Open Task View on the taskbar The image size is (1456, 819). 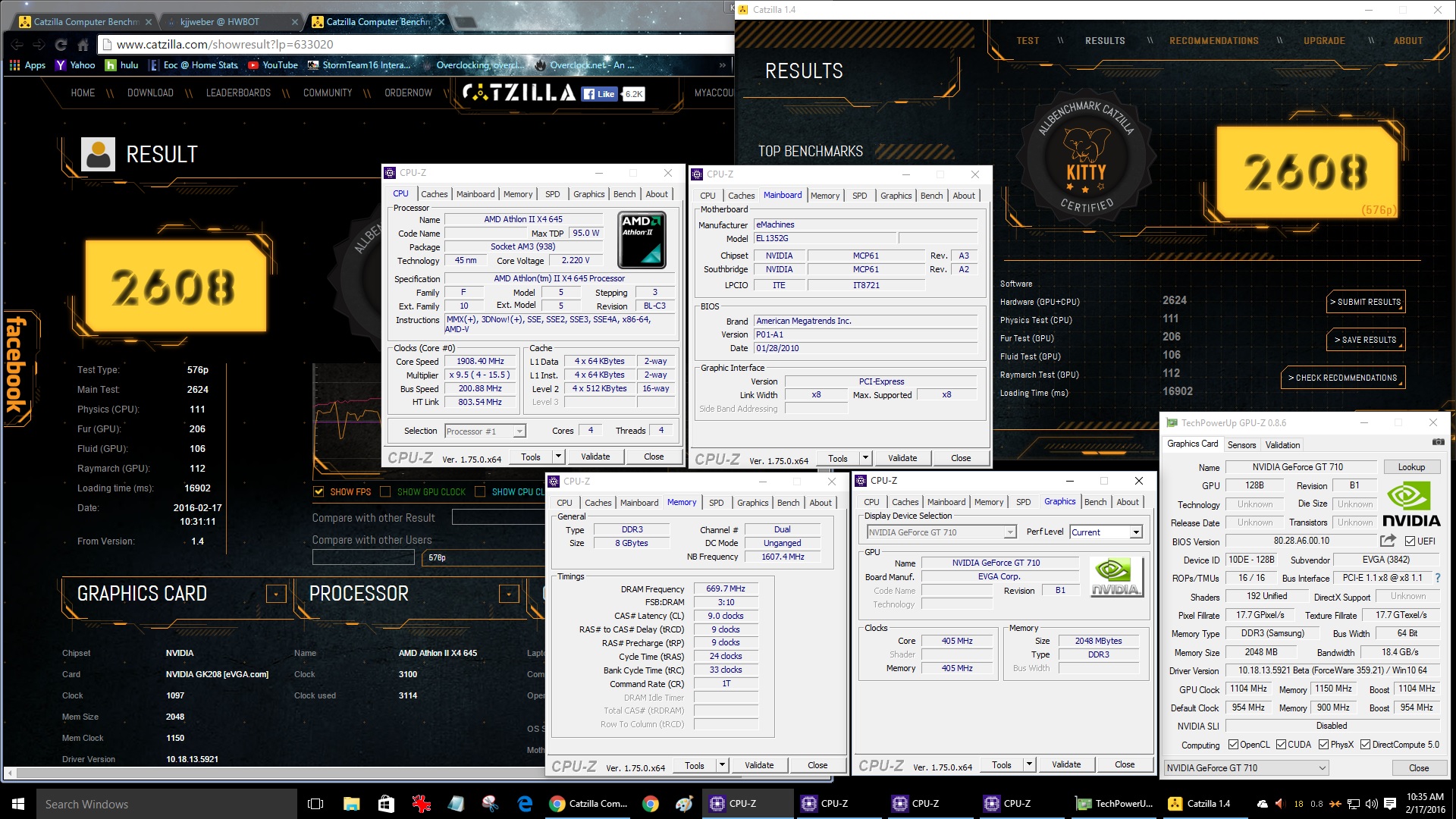click(x=315, y=804)
